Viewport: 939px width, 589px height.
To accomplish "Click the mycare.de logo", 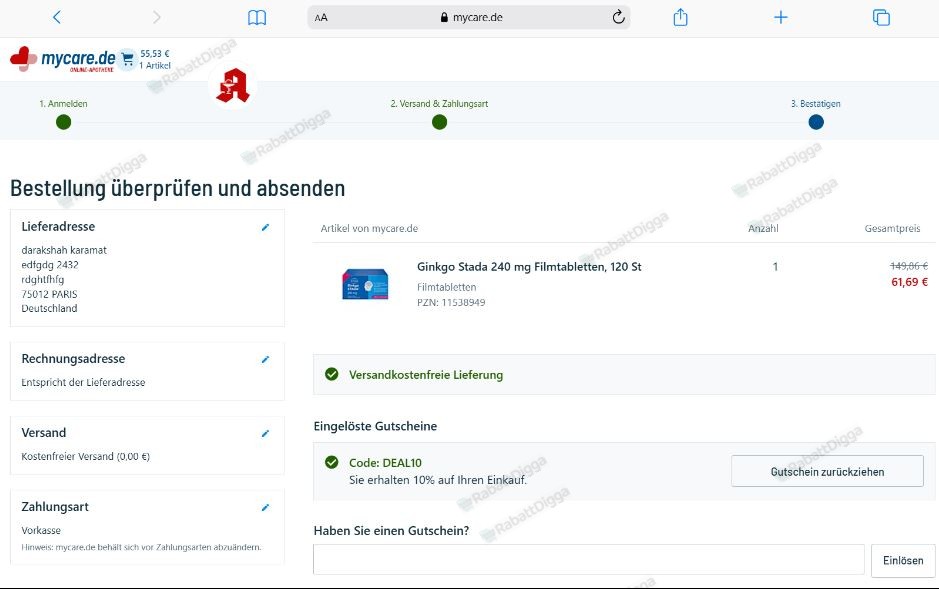I will pos(63,59).
